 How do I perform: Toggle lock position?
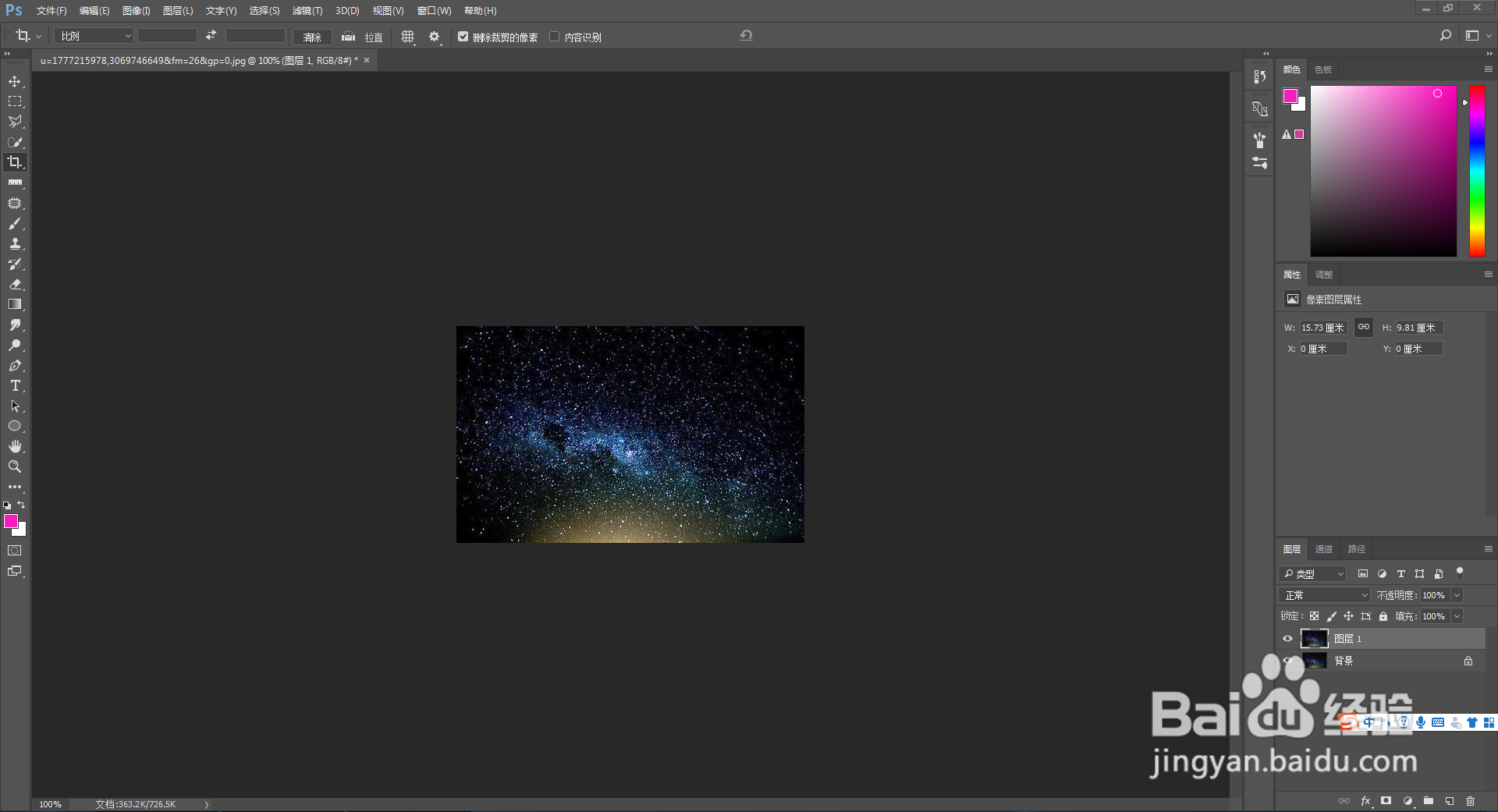[x=1349, y=616]
